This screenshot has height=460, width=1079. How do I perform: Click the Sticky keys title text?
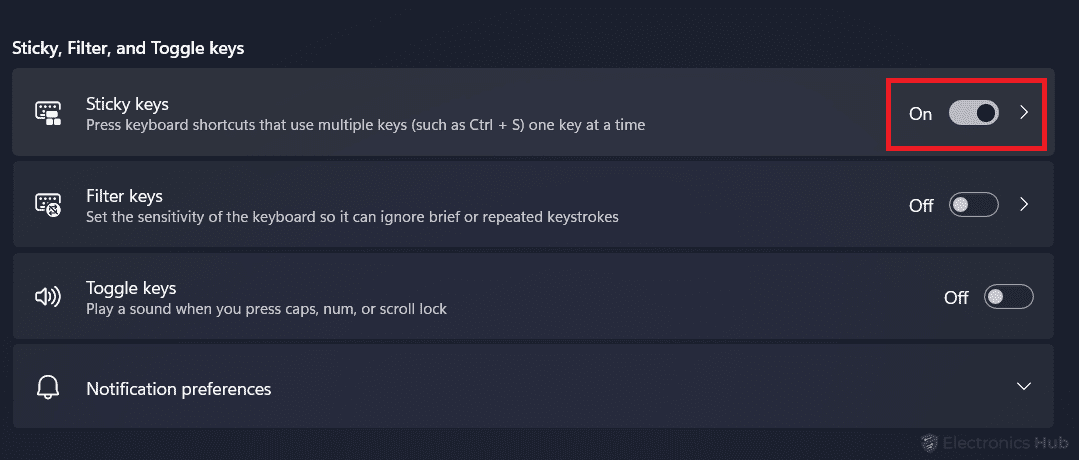(x=127, y=104)
